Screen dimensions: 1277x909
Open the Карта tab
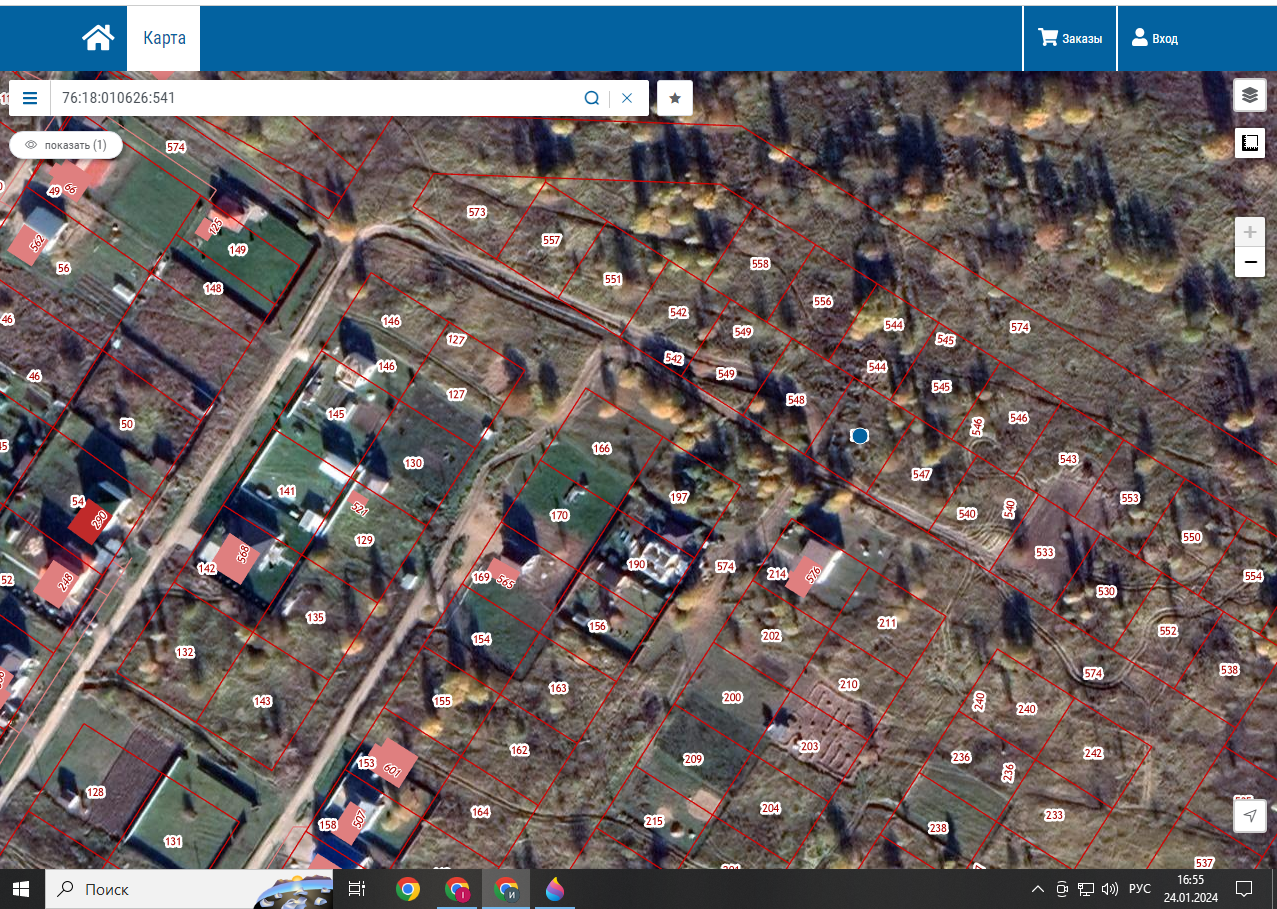[x=164, y=38]
